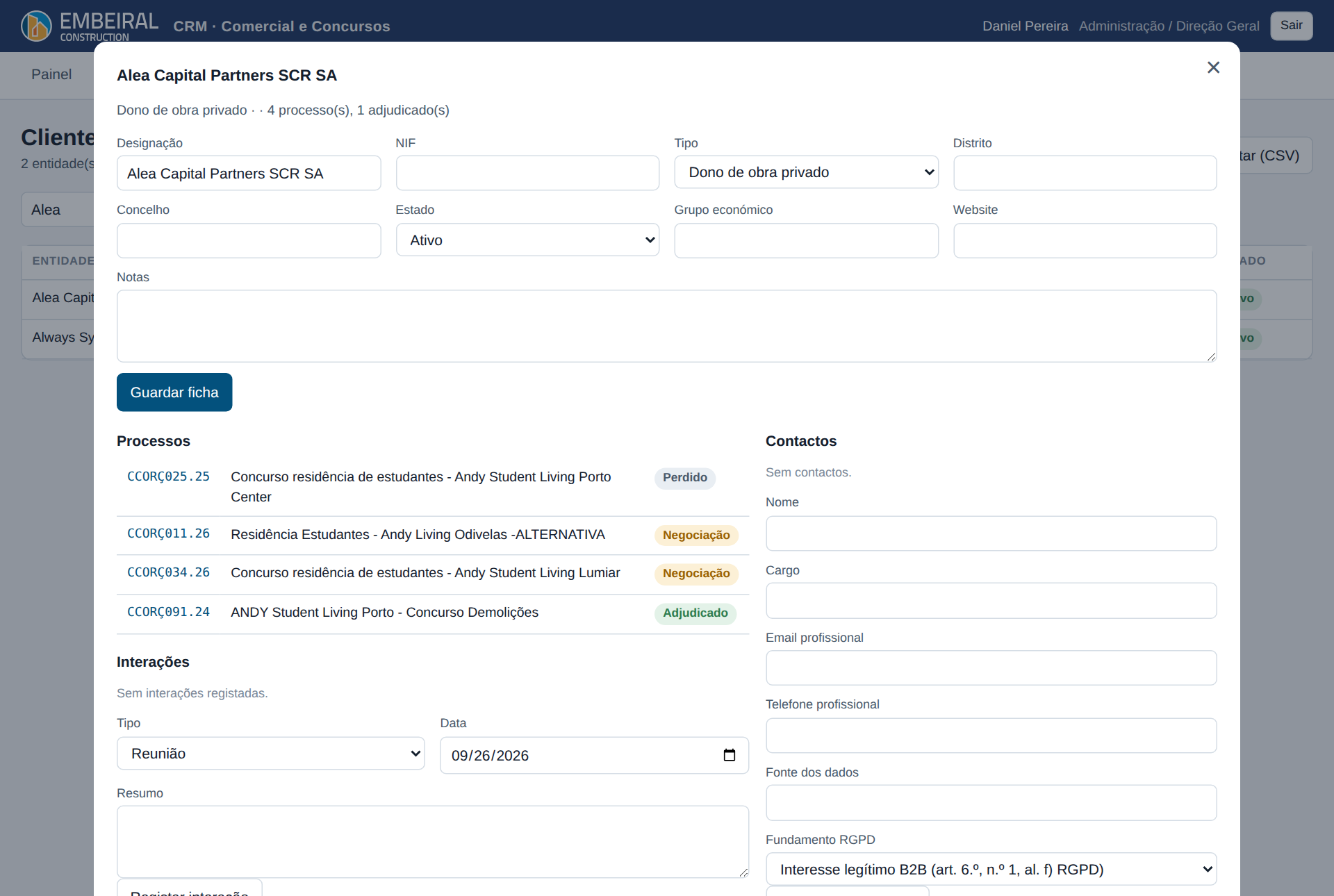Click the NIF input field

point(527,173)
